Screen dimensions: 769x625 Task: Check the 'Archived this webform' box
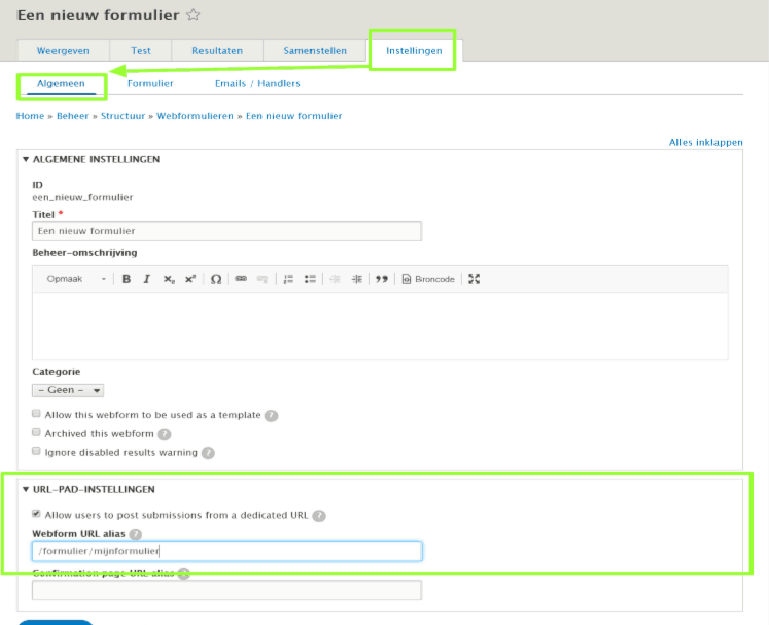(x=37, y=433)
